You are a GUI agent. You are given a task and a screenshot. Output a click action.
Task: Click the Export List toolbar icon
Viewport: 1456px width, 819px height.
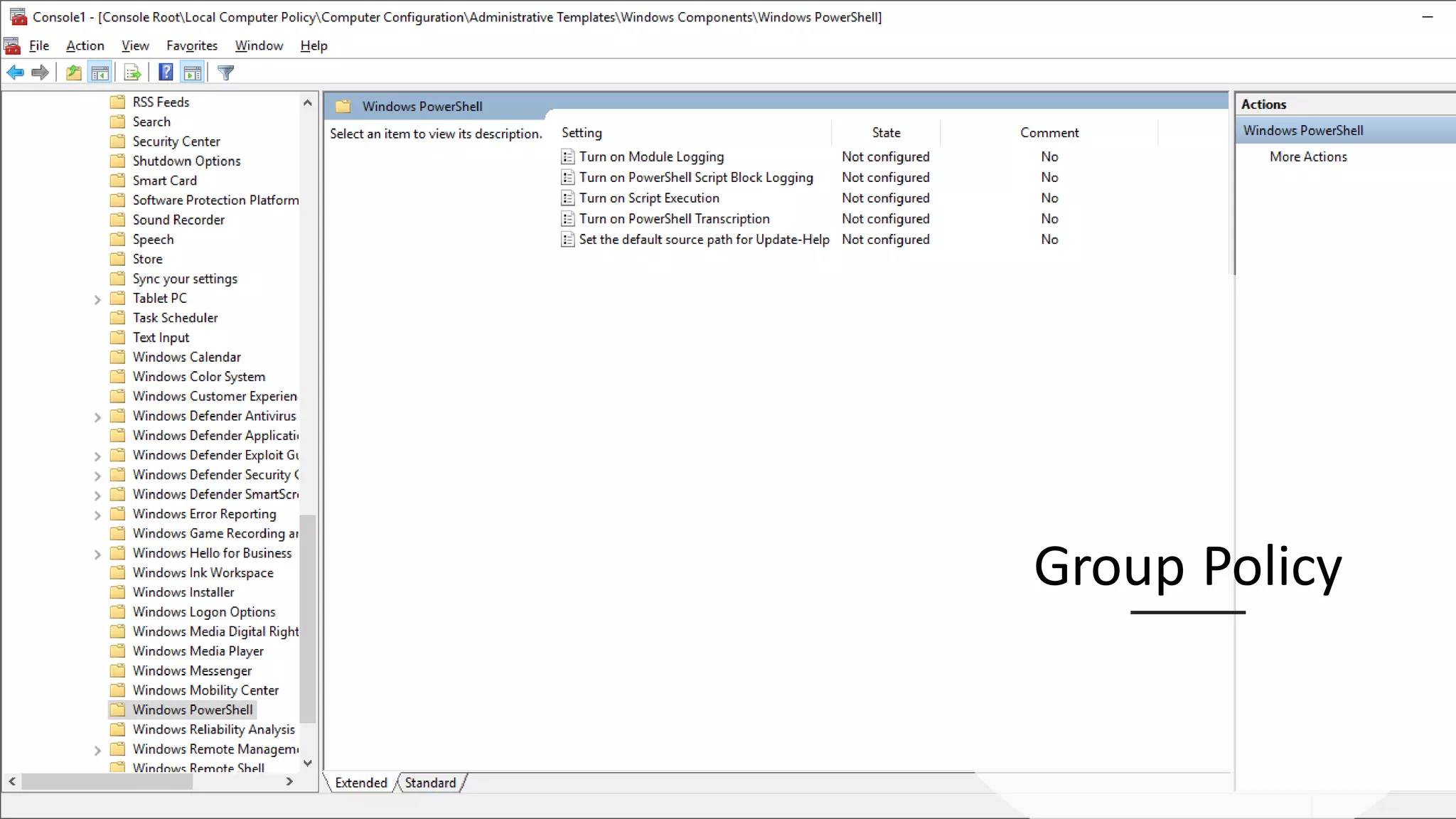point(132,73)
